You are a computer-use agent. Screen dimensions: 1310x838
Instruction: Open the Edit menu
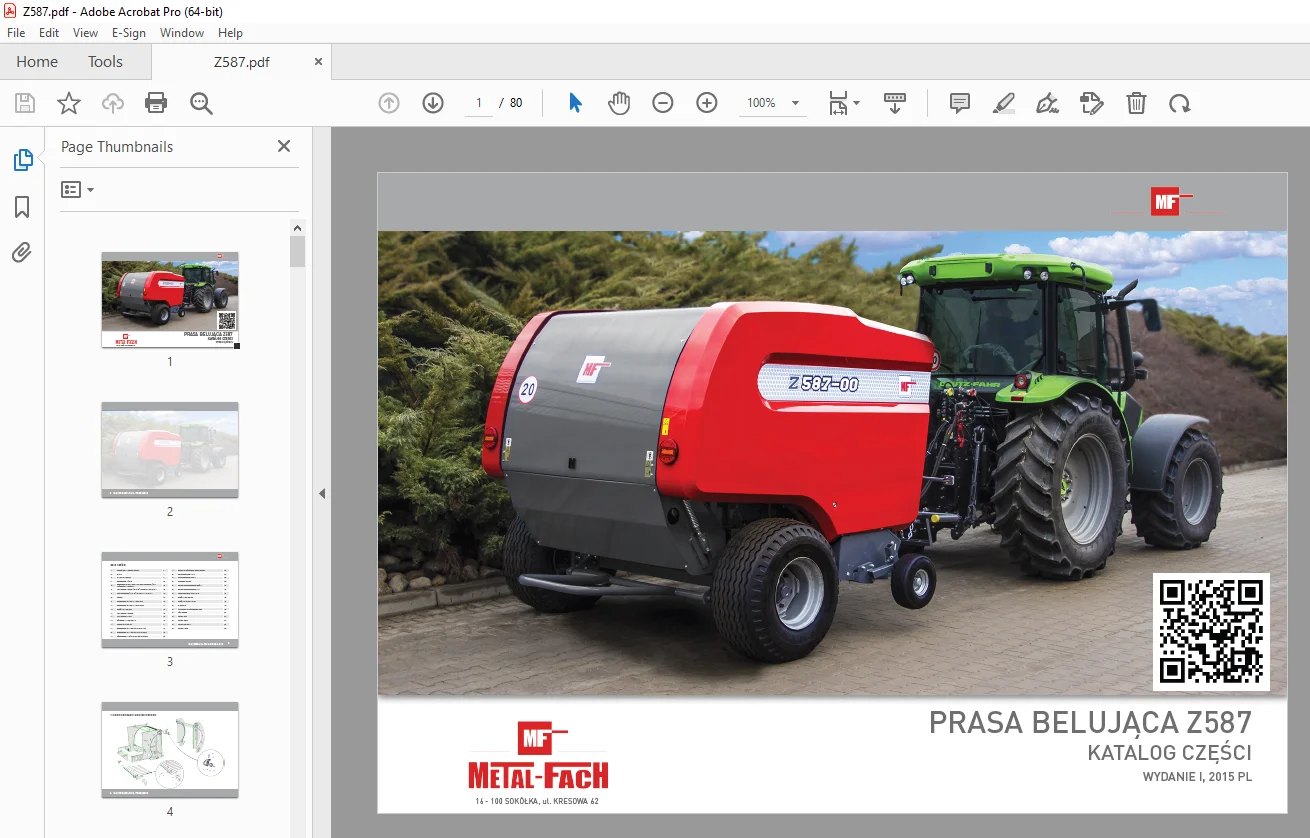49,33
